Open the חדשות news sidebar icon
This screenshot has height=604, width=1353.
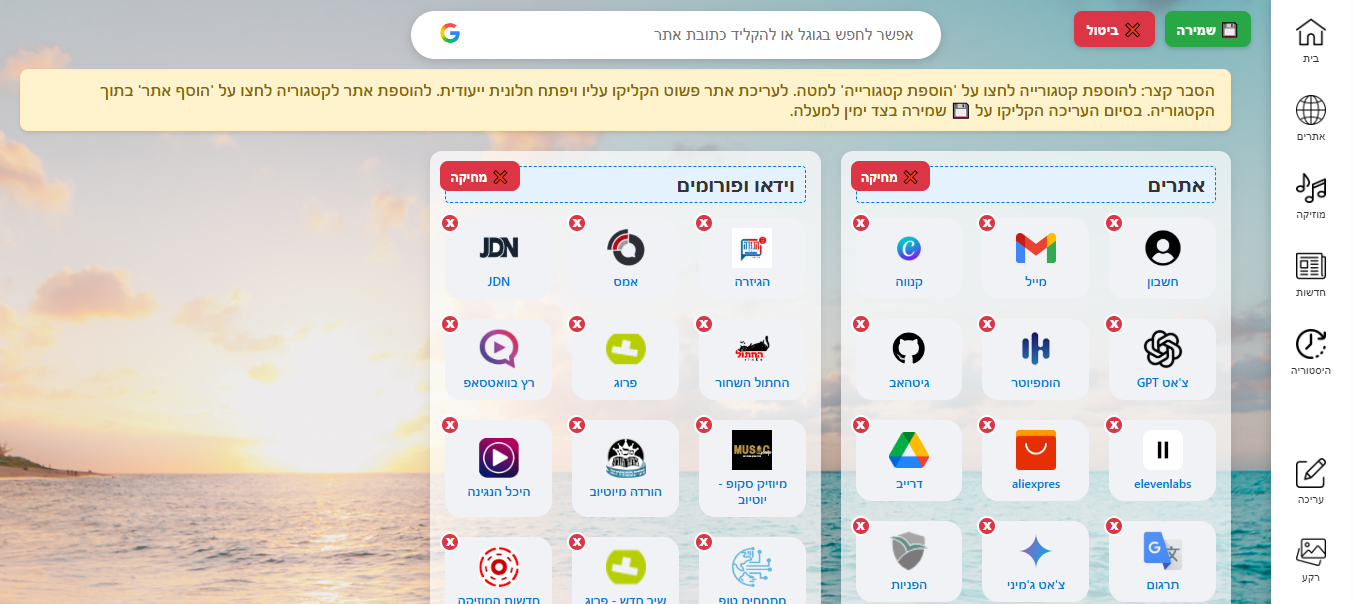point(1310,275)
